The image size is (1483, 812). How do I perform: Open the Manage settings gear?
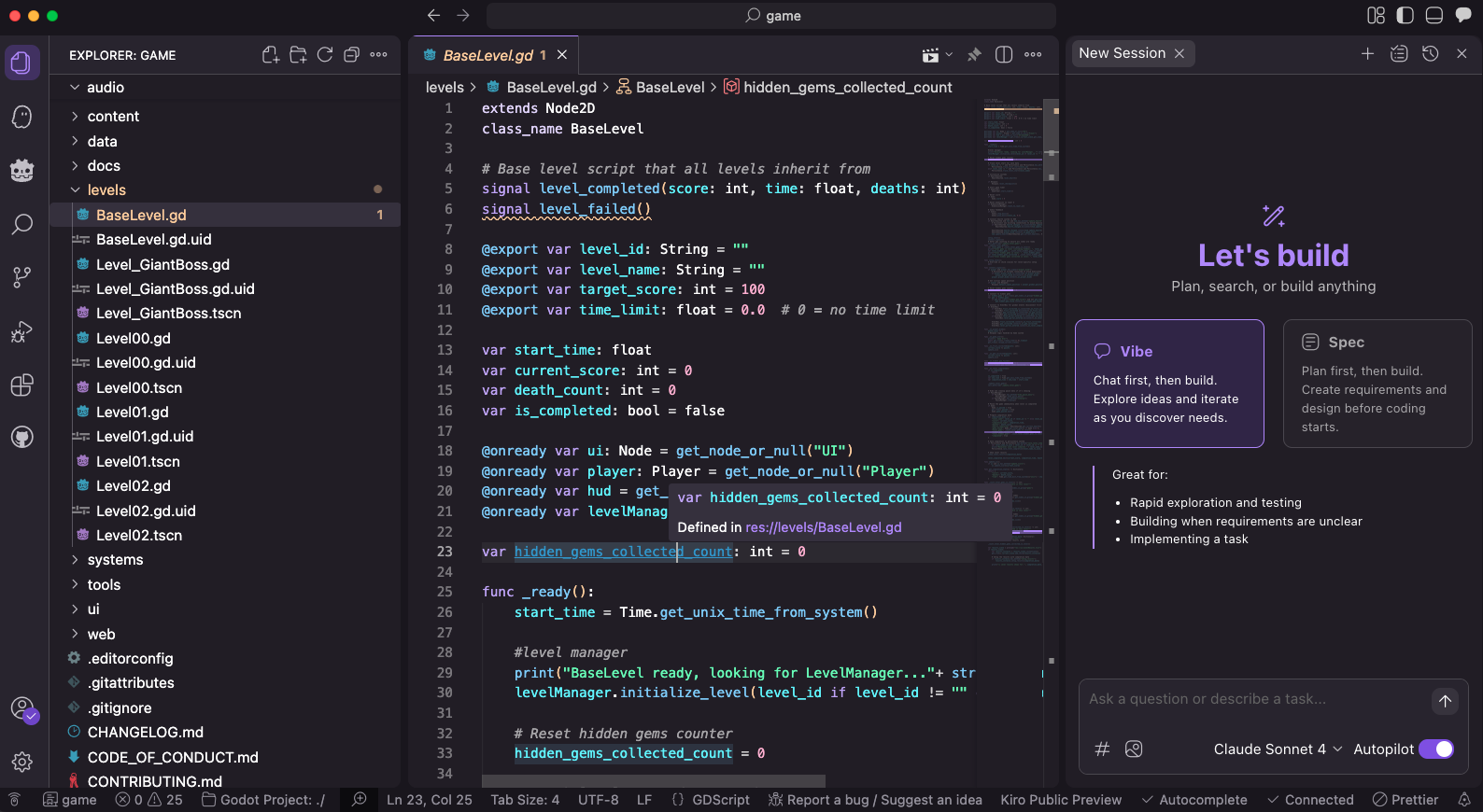22,763
